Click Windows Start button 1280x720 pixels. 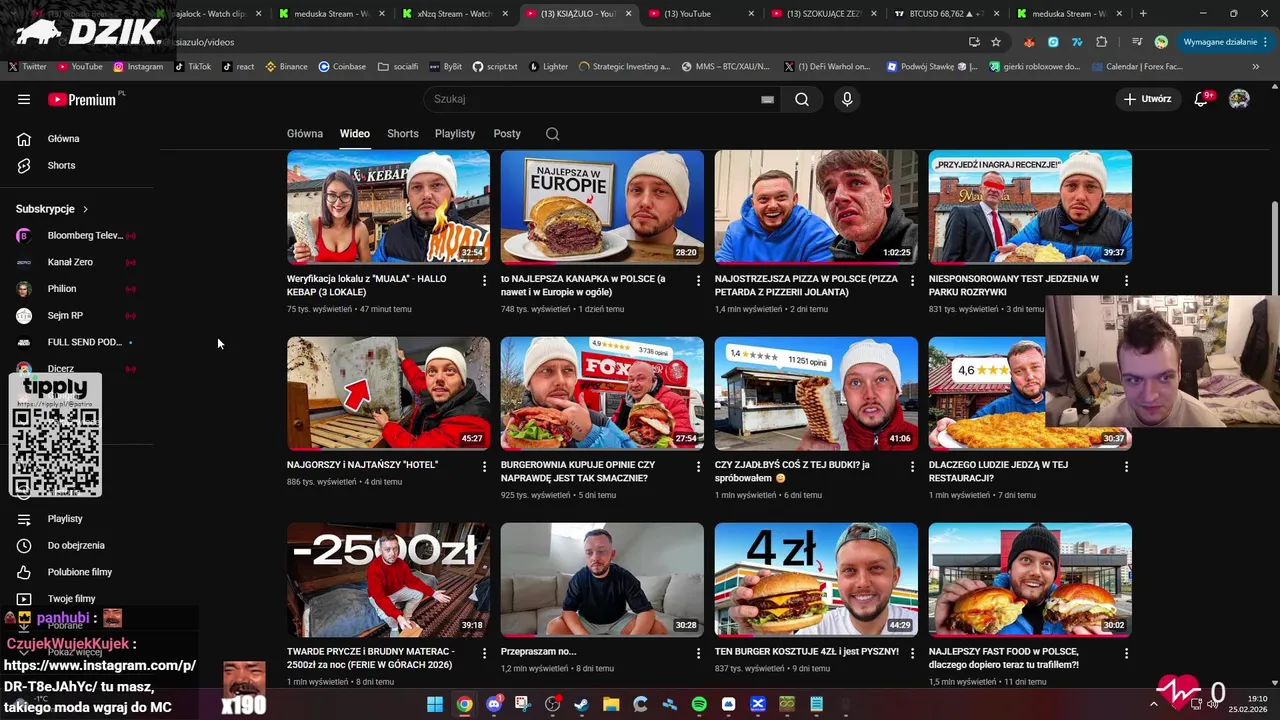[435, 704]
